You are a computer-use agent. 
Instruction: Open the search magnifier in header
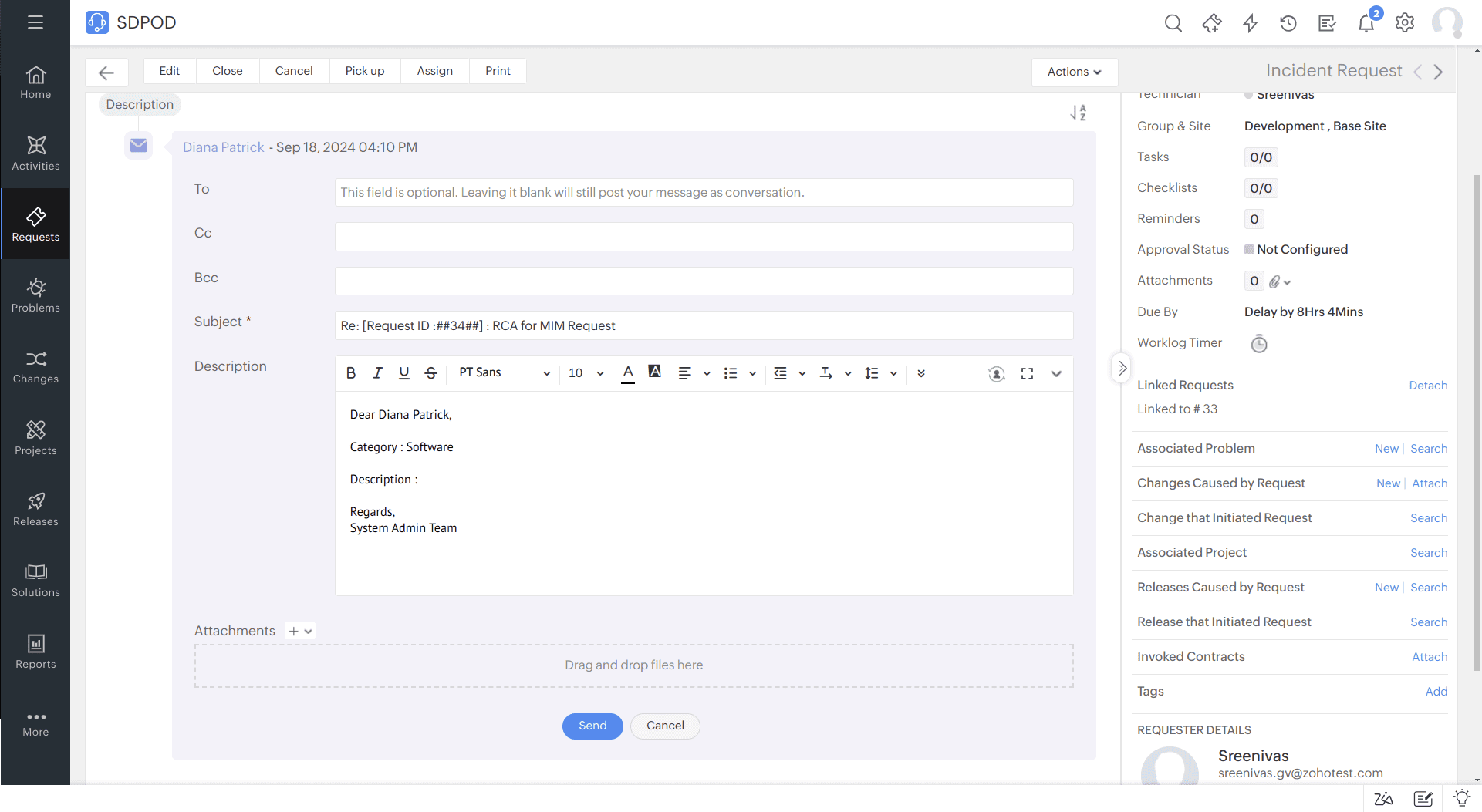(1173, 23)
